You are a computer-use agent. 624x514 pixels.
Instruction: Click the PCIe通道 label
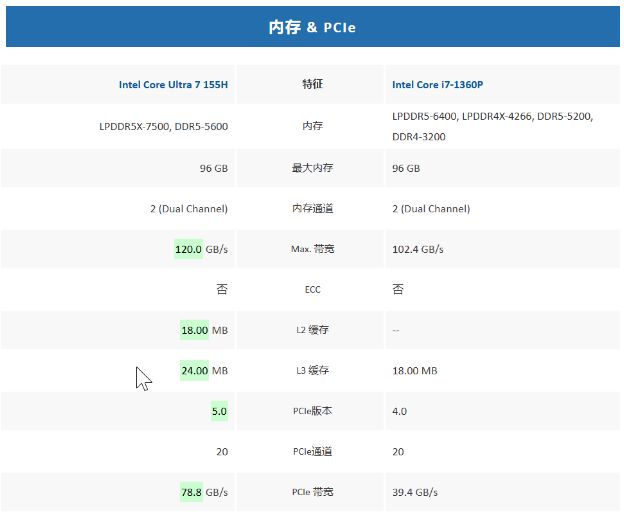click(x=312, y=452)
